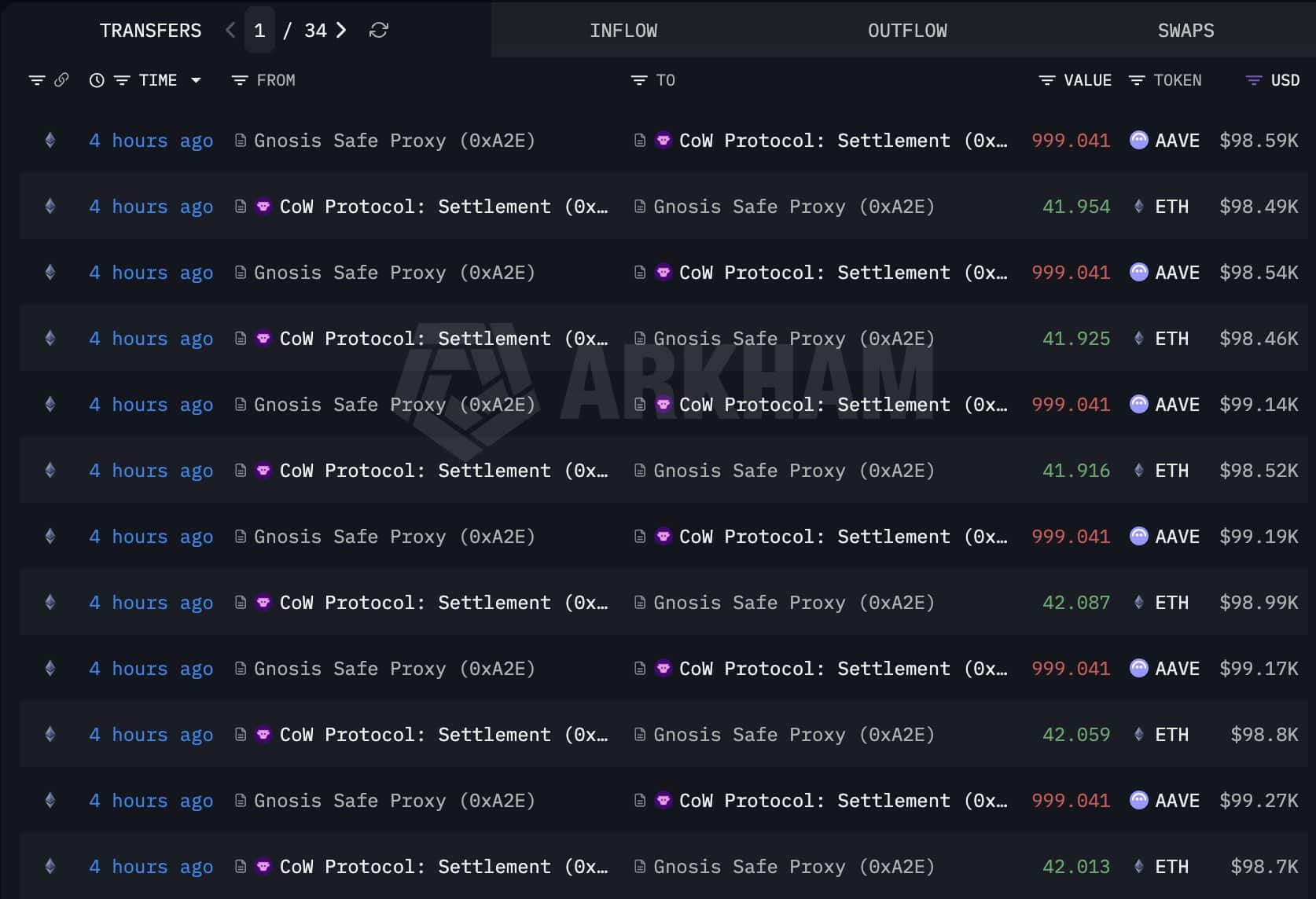The width and height of the screenshot is (1316, 899).
Task: Go to next transfers page
Action: tap(341, 31)
